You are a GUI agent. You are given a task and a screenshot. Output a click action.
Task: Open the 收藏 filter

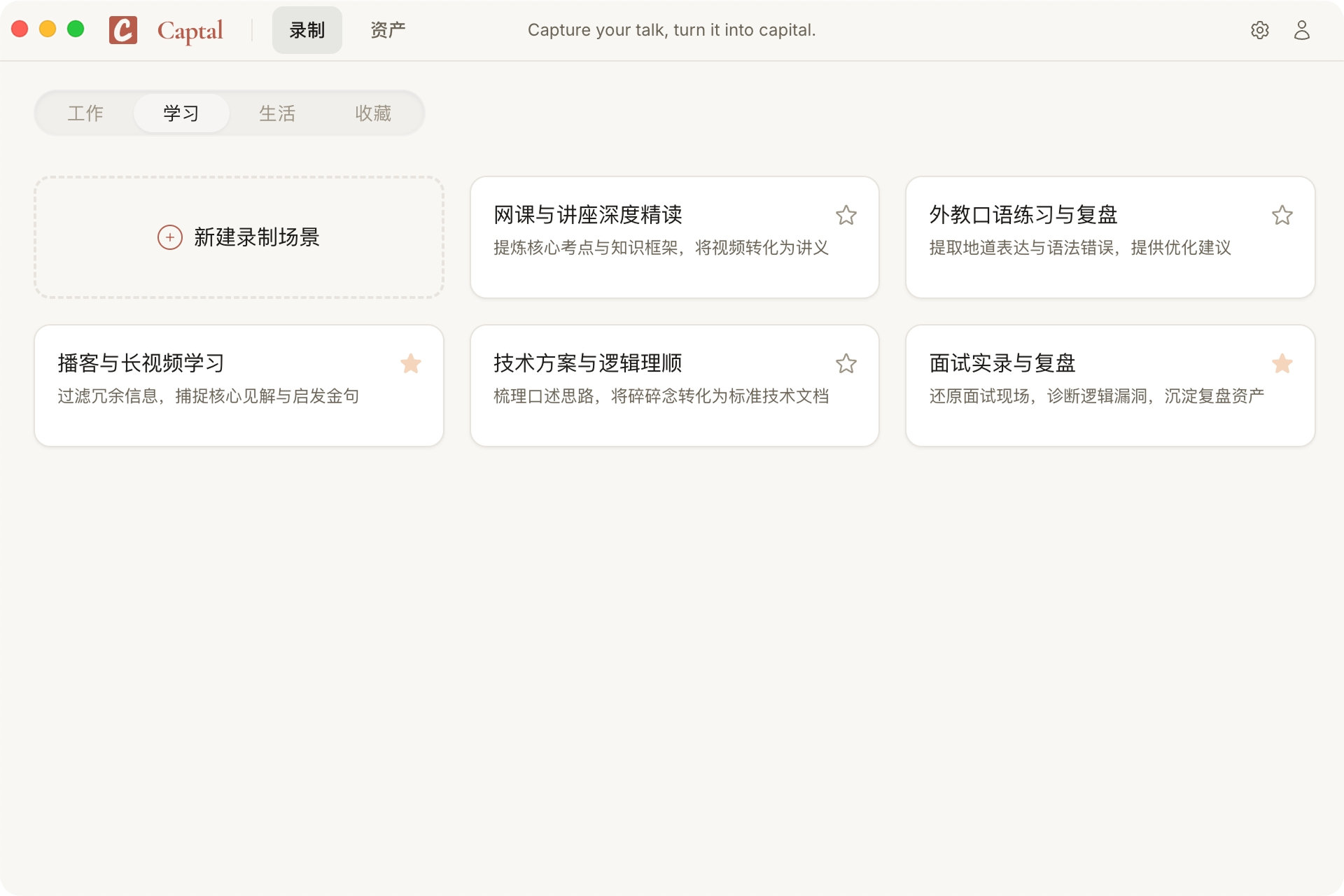pos(372,113)
